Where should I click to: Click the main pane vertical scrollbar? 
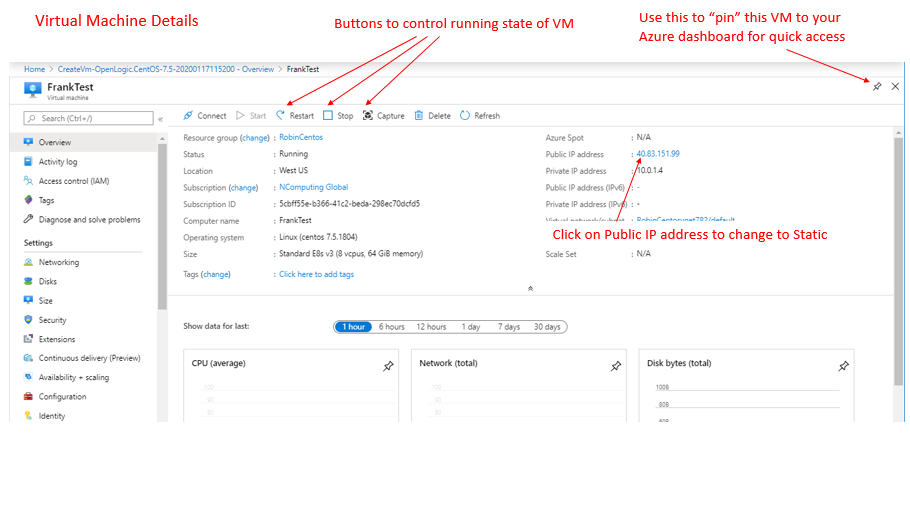click(x=898, y=261)
